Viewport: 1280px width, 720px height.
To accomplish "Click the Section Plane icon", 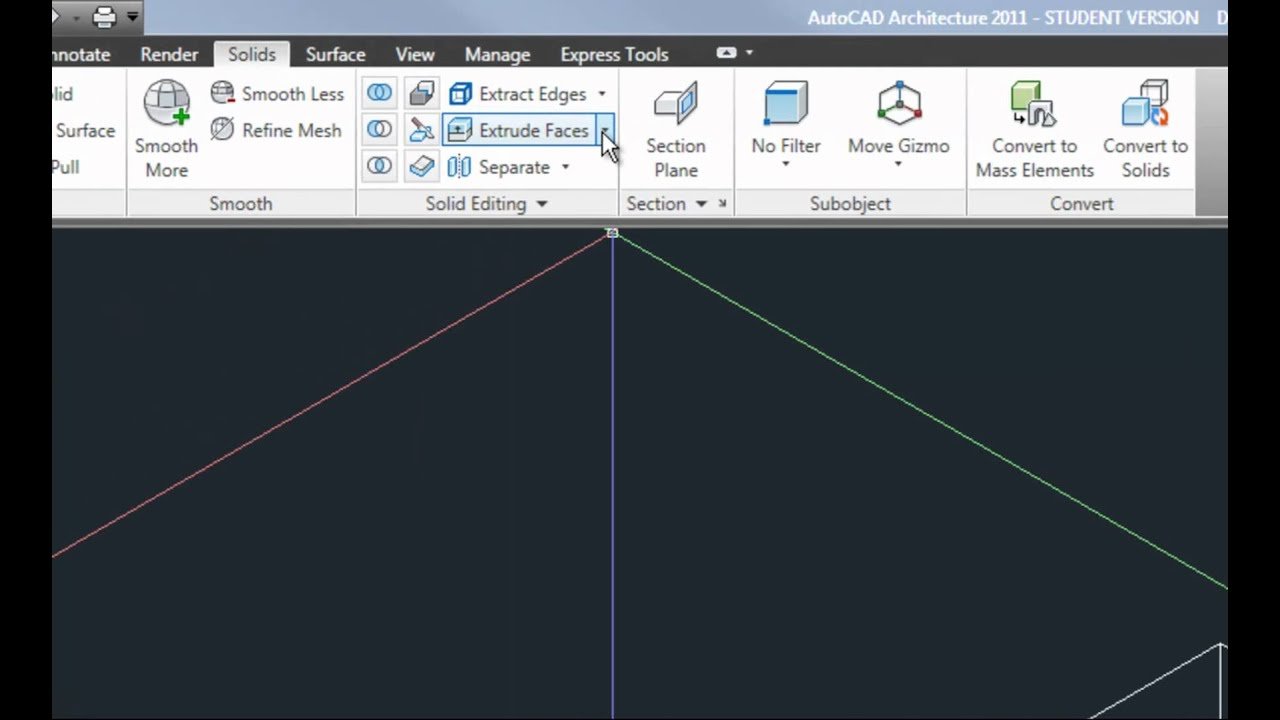I will click(x=675, y=105).
